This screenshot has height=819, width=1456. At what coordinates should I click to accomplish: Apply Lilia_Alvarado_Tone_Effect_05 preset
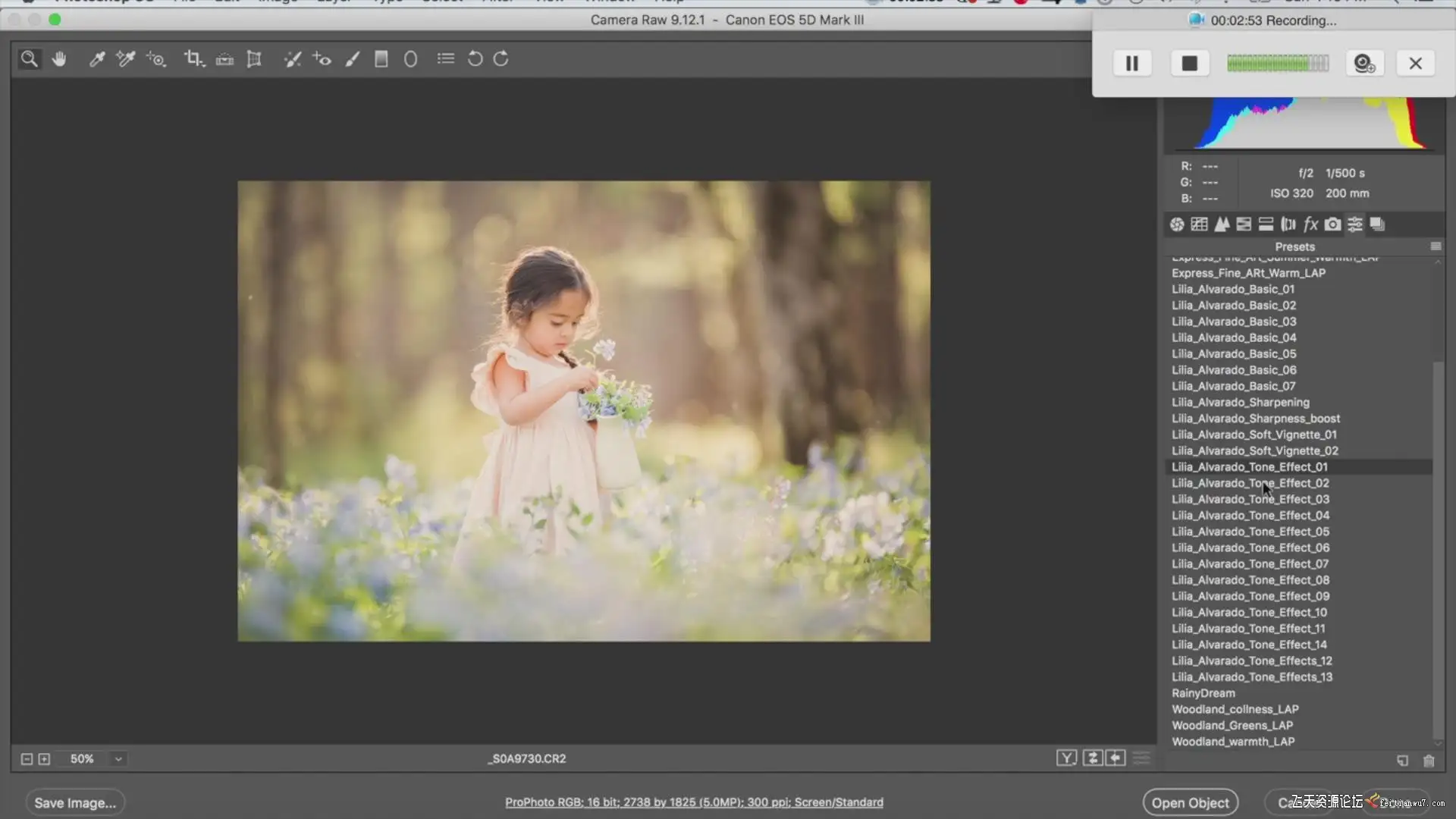pyautogui.click(x=1250, y=532)
